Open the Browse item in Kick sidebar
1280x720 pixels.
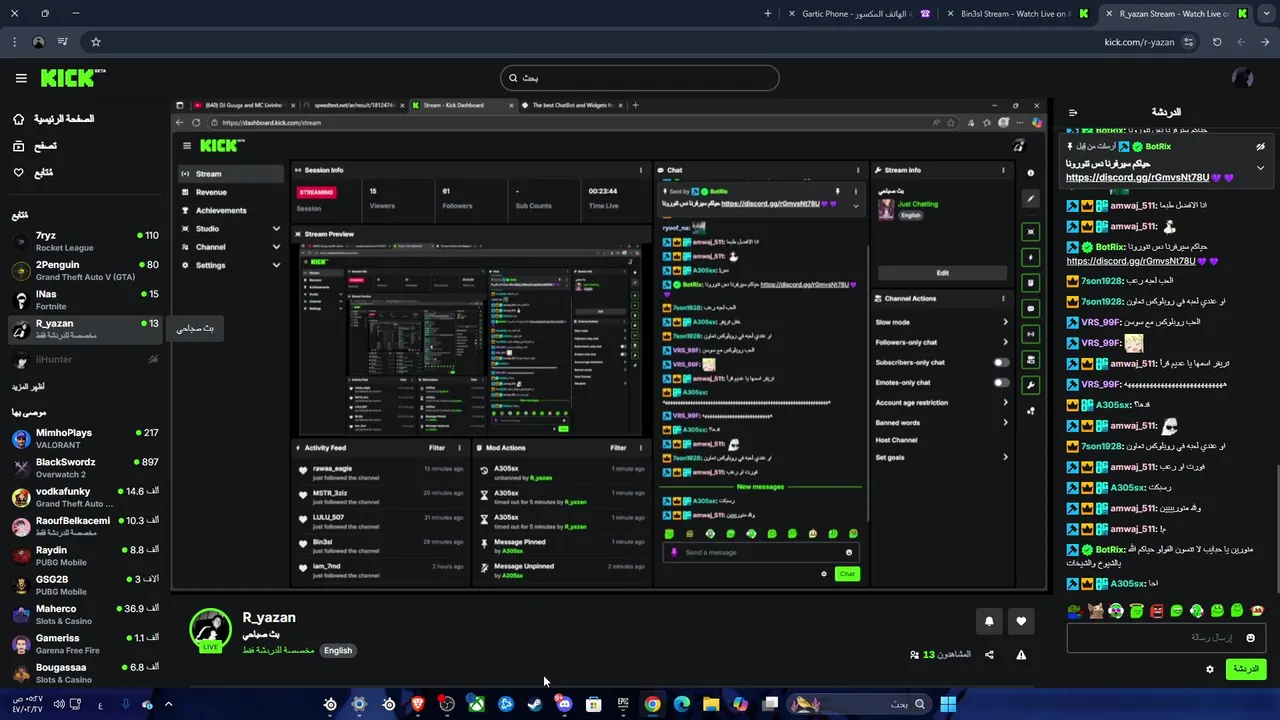pos(35,146)
